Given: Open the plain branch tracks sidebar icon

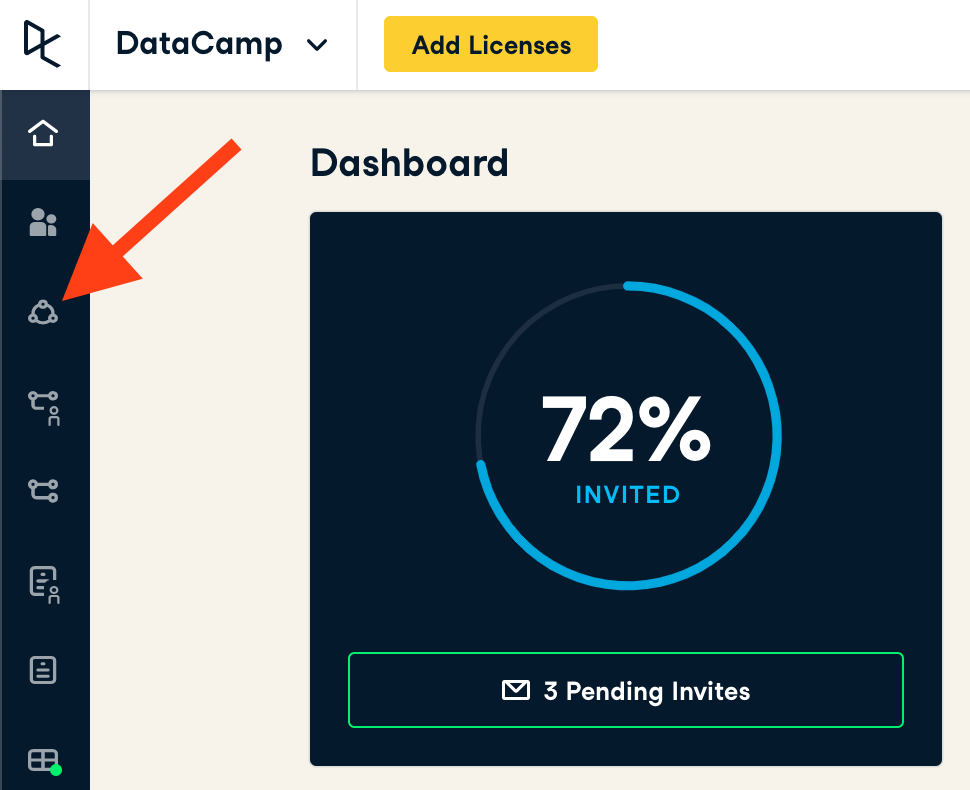Looking at the screenshot, I should pyautogui.click(x=43, y=490).
